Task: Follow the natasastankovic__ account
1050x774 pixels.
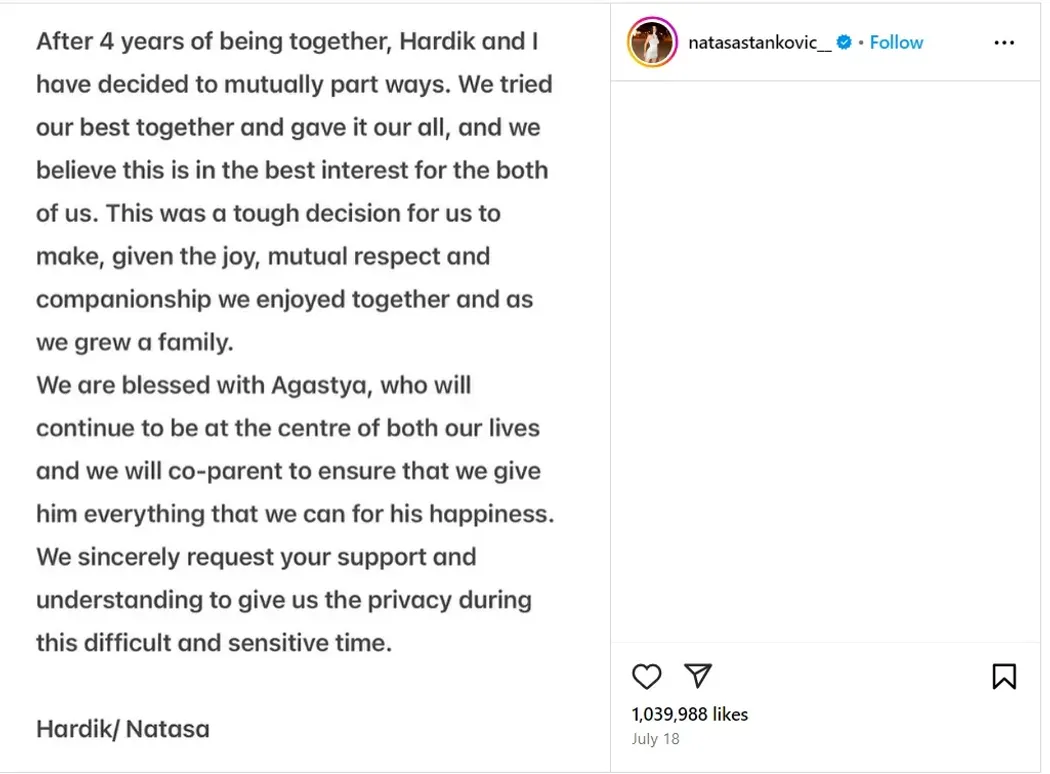Action: 896,42
